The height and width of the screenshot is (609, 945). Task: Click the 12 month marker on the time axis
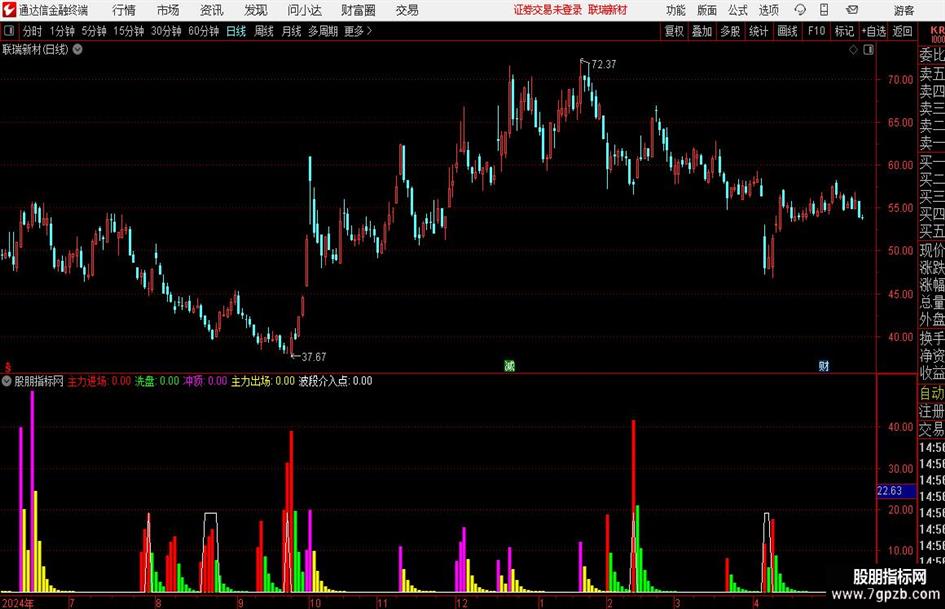(x=462, y=603)
